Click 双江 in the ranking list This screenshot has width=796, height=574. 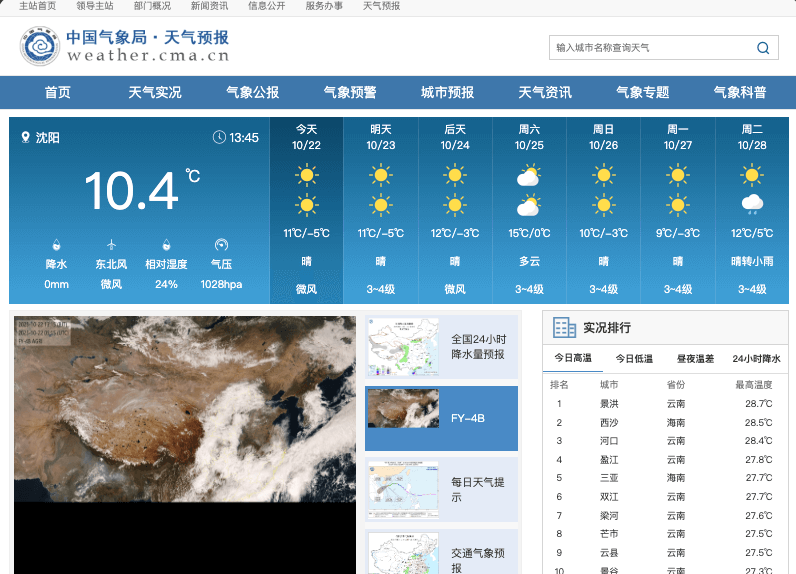(609, 497)
